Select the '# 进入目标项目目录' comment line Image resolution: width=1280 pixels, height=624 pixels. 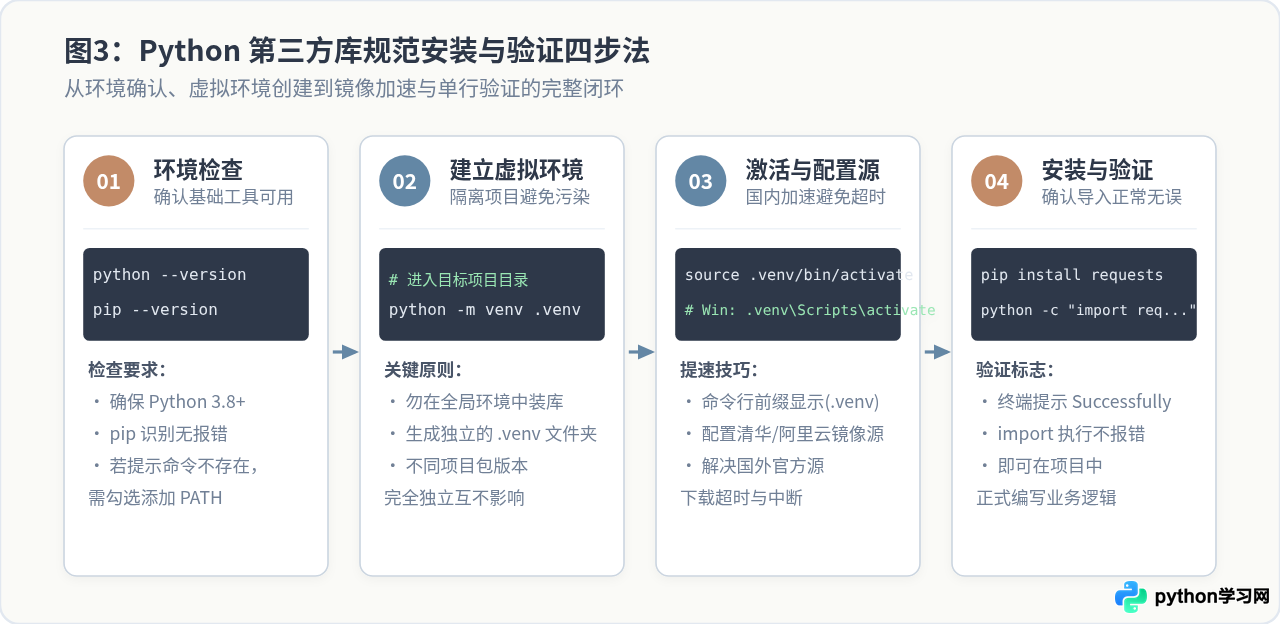coord(458,280)
